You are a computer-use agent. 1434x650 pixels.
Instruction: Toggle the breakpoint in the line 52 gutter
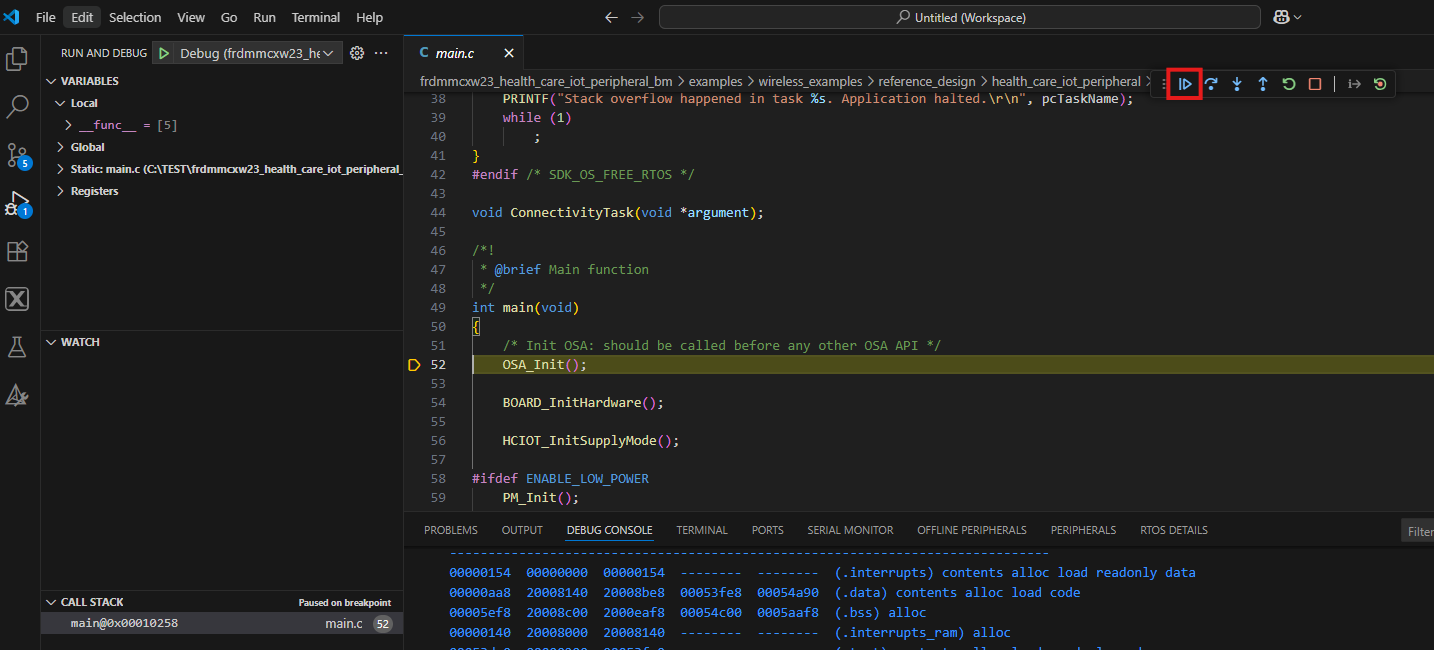[414, 364]
